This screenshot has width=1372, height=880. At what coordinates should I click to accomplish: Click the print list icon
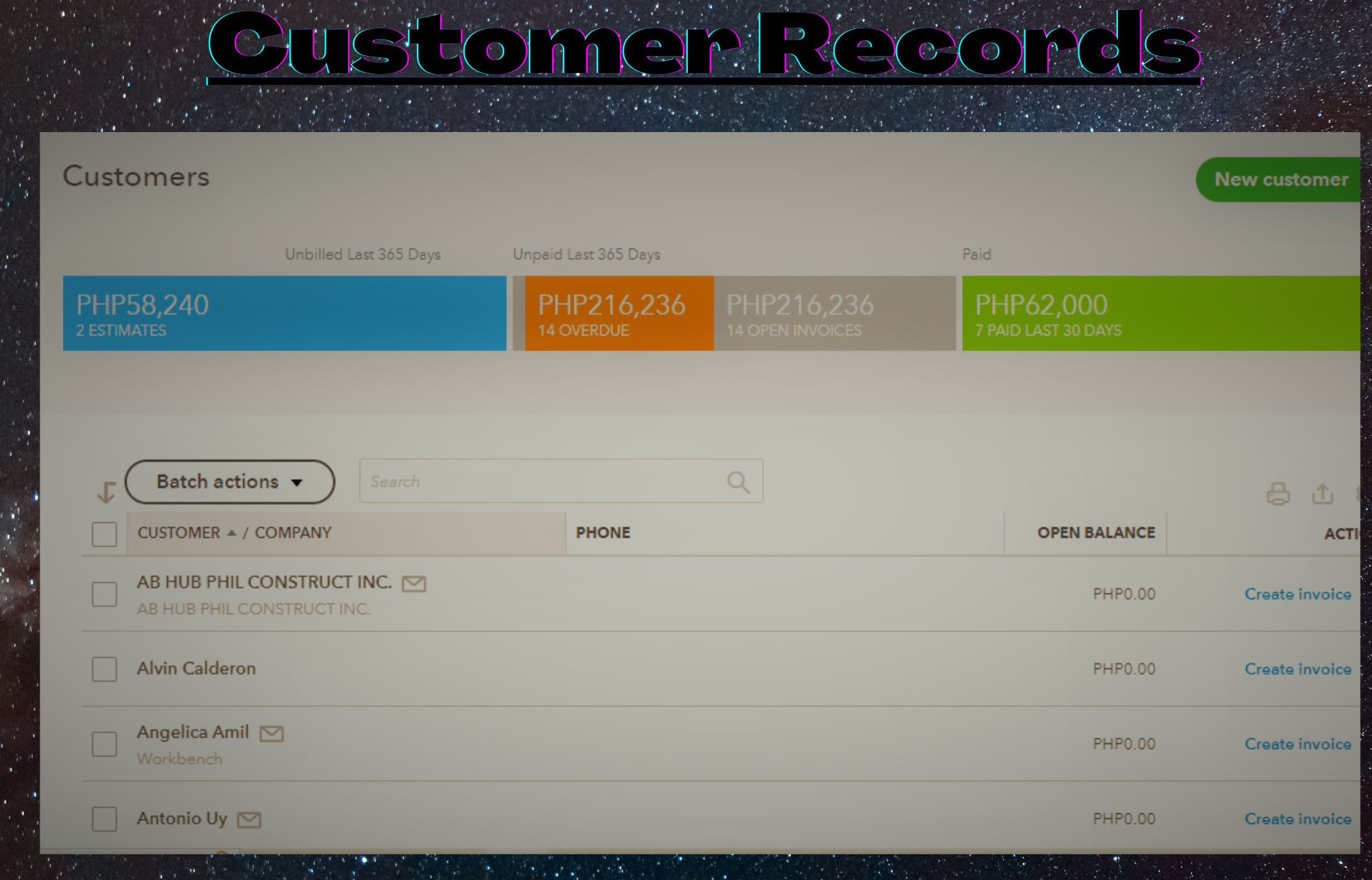click(x=1277, y=494)
